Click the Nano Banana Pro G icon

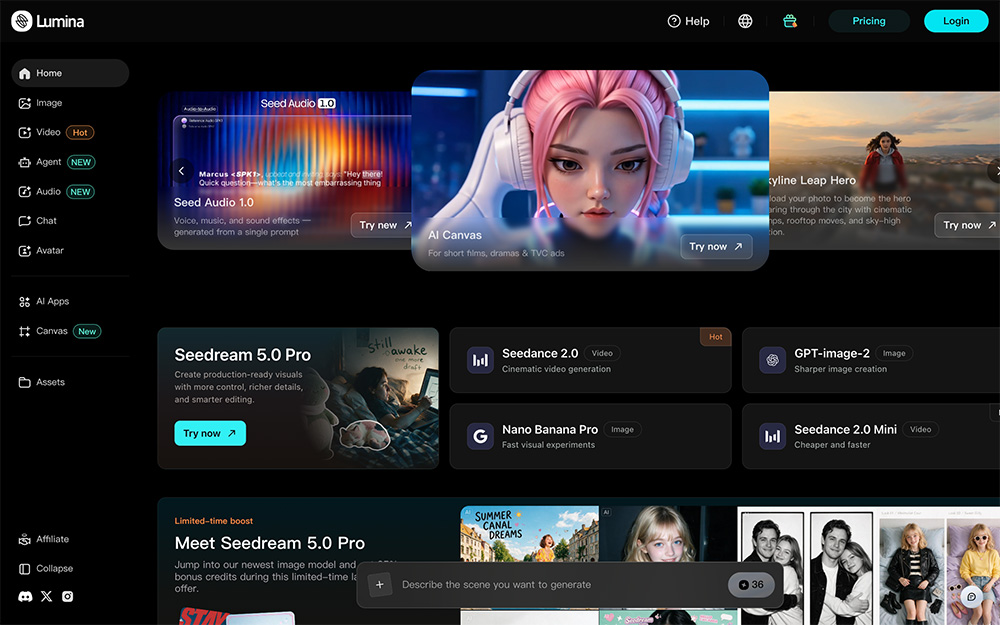[480, 436]
